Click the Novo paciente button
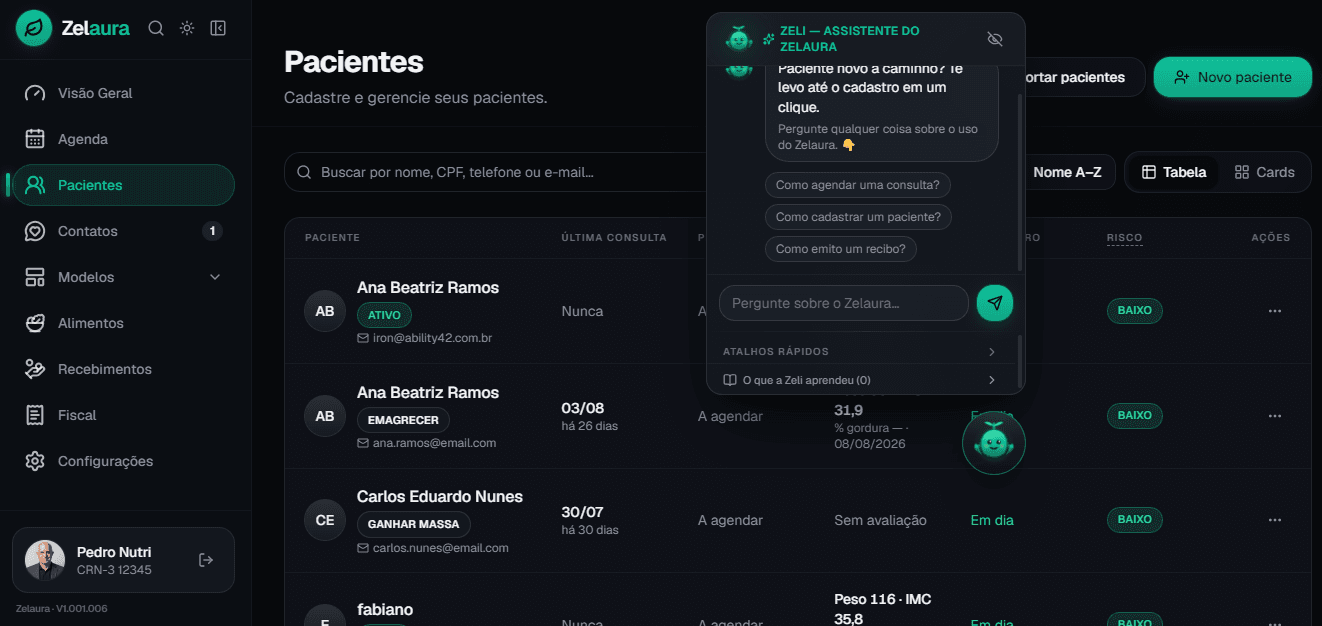1322x626 pixels. 1232,77
